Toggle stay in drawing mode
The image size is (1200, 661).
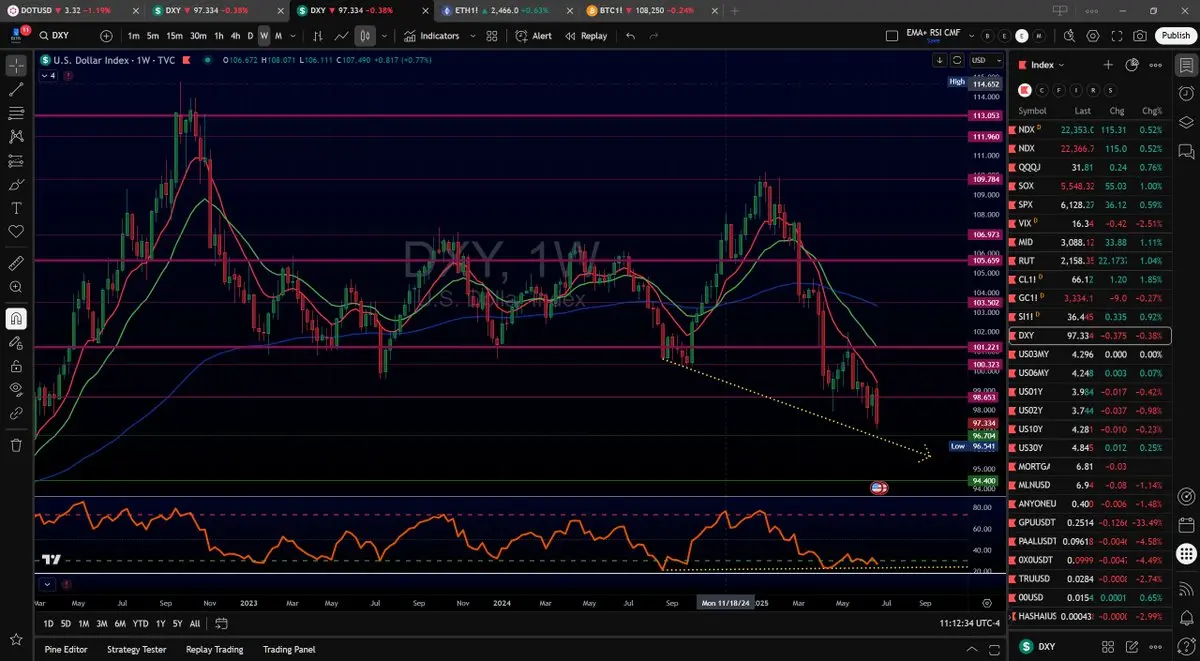pyautogui.click(x=16, y=342)
